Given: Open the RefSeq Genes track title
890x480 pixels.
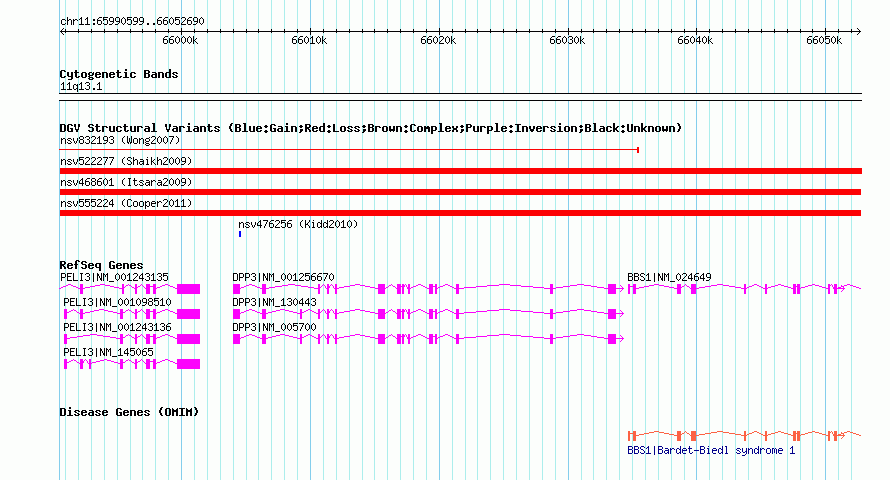Looking at the screenshot, I should tap(101, 265).
